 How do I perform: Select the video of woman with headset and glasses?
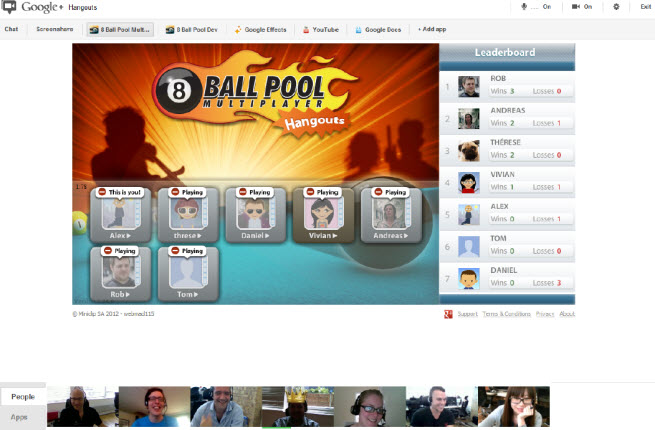[x=370, y=406]
